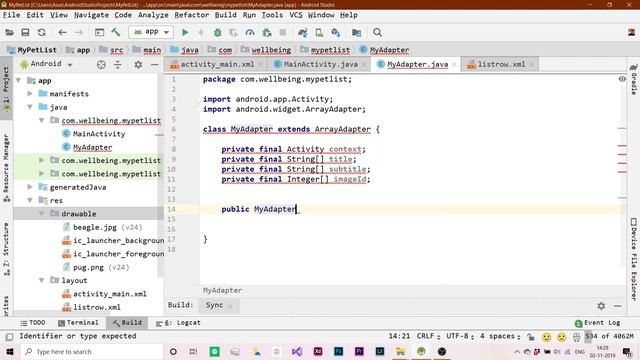Select MainActivity in project tree
Screen dimensions: 640x360
click(99, 133)
